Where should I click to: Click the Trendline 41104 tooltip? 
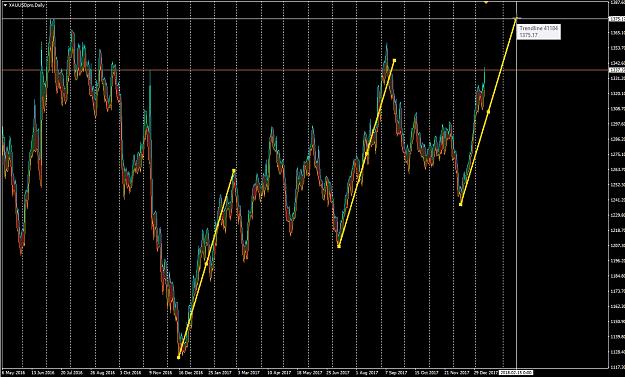point(539,32)
